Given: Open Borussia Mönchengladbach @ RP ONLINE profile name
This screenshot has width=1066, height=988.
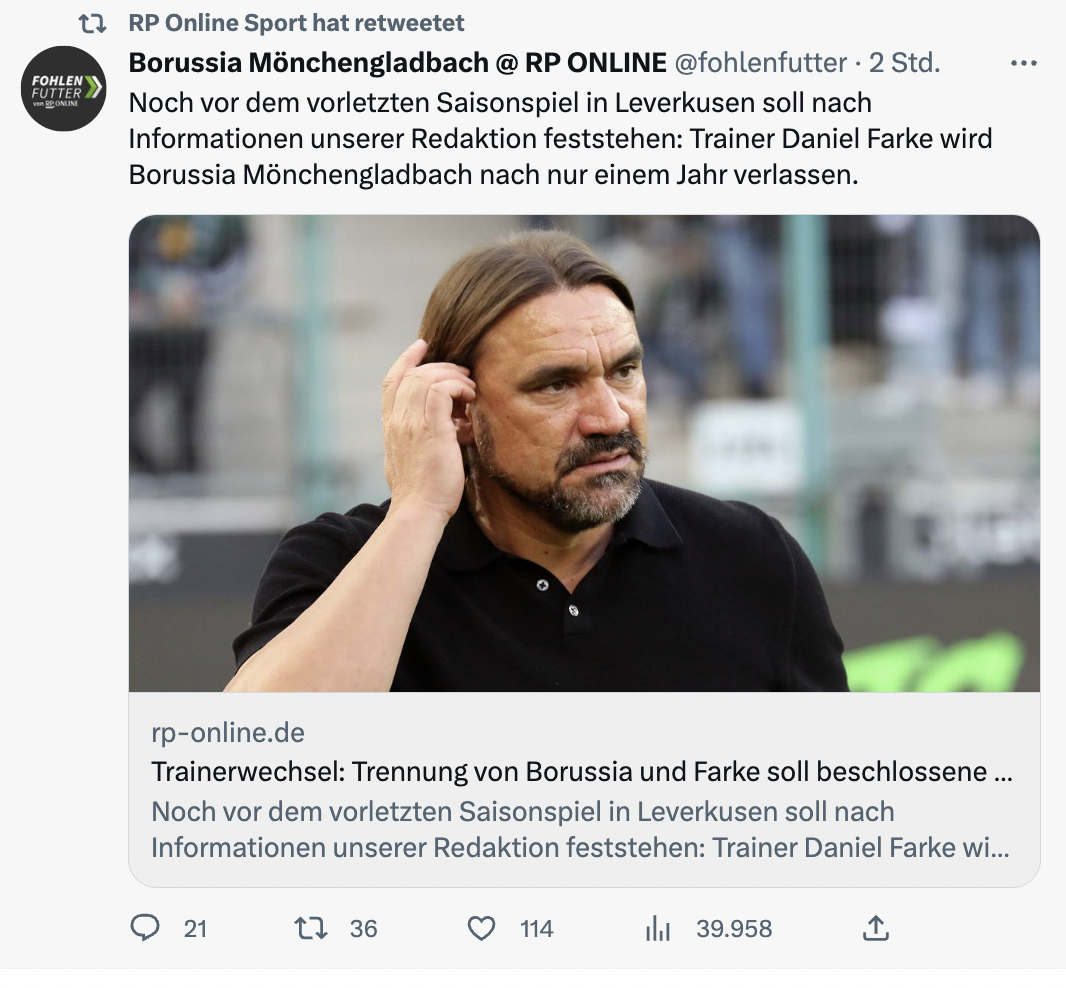Looking at the screenshot, I should [397, 63].
